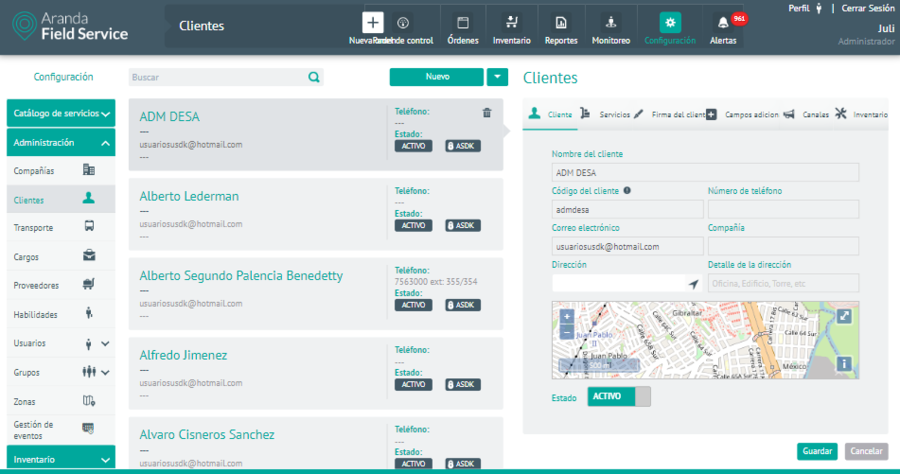Click the Guardar button
The height and width of the screenshot is (474, 900).
point(817,451)
